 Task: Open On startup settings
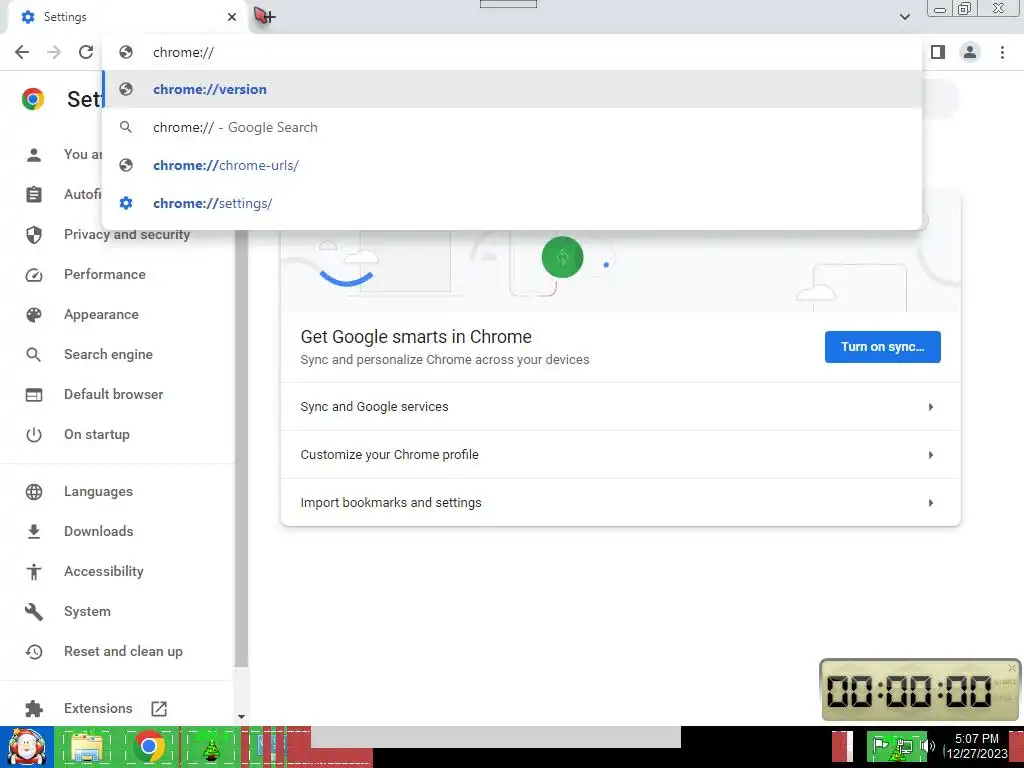[x=97, y=434]
